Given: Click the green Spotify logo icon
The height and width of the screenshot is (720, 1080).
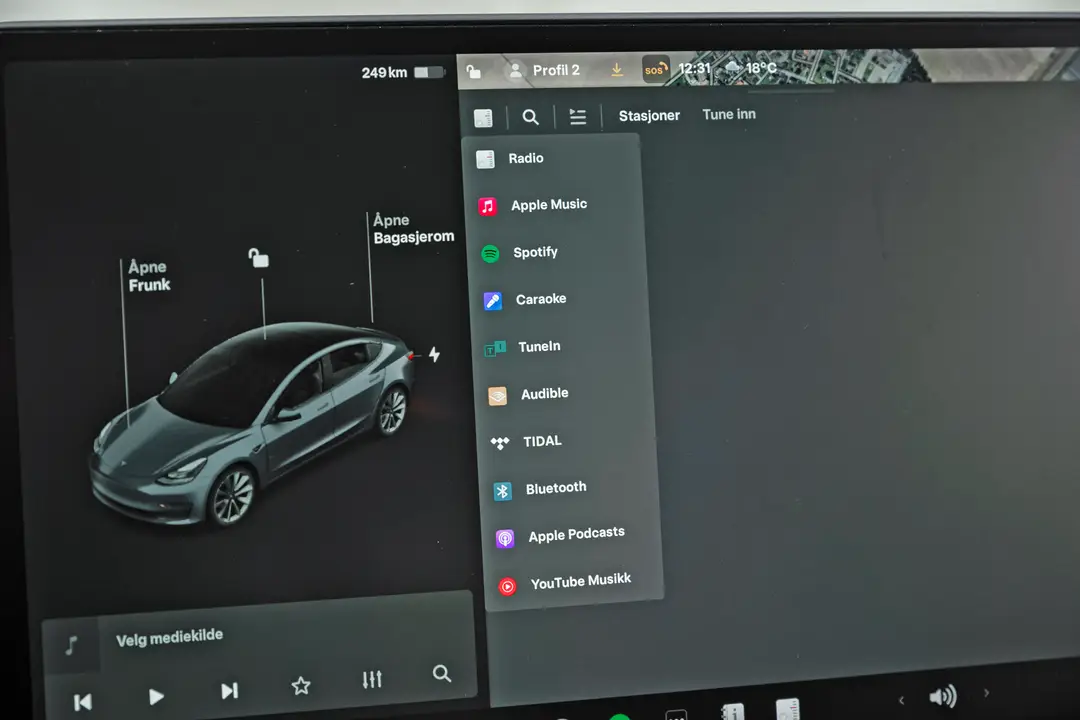Looking at the screenshot, I should (490, 254).
